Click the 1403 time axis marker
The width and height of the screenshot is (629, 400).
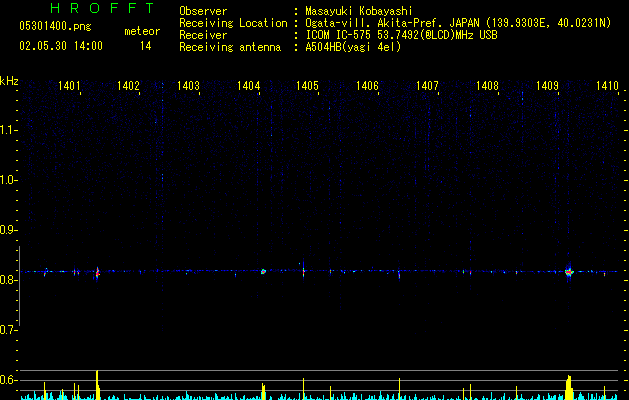pyautogui.click(x=188, y=86)
